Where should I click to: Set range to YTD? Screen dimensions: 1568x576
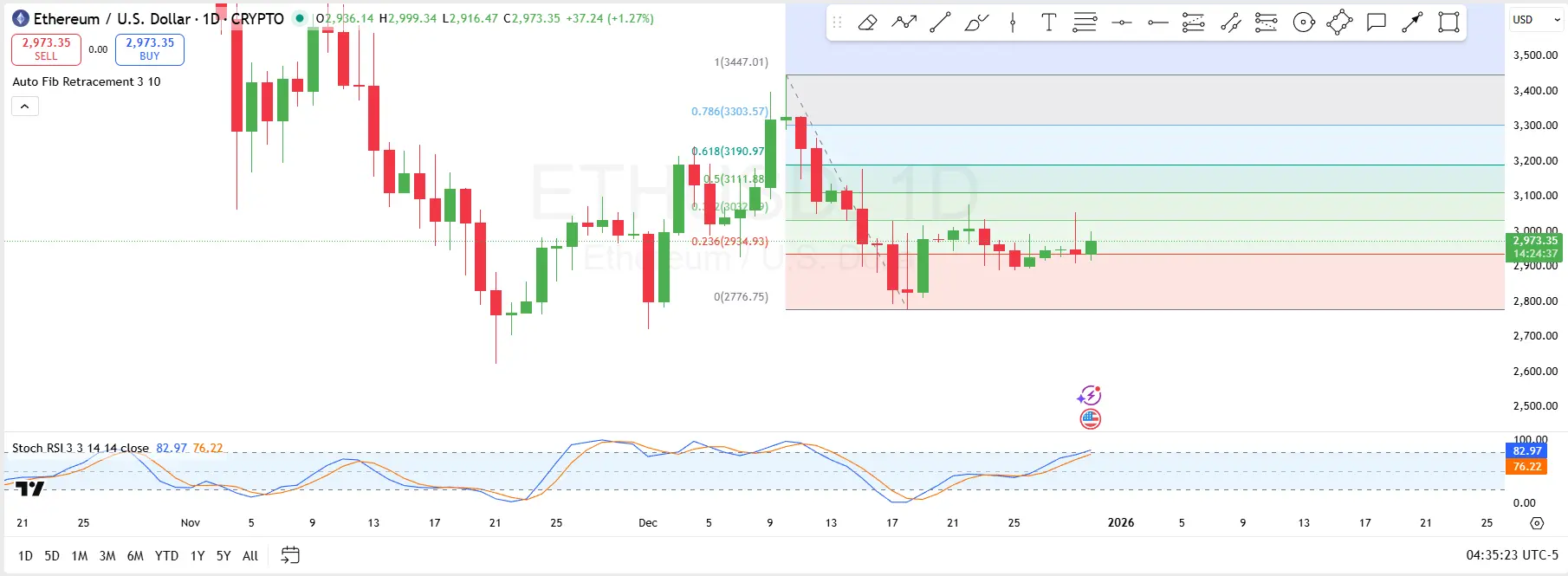tap(166, 556)
